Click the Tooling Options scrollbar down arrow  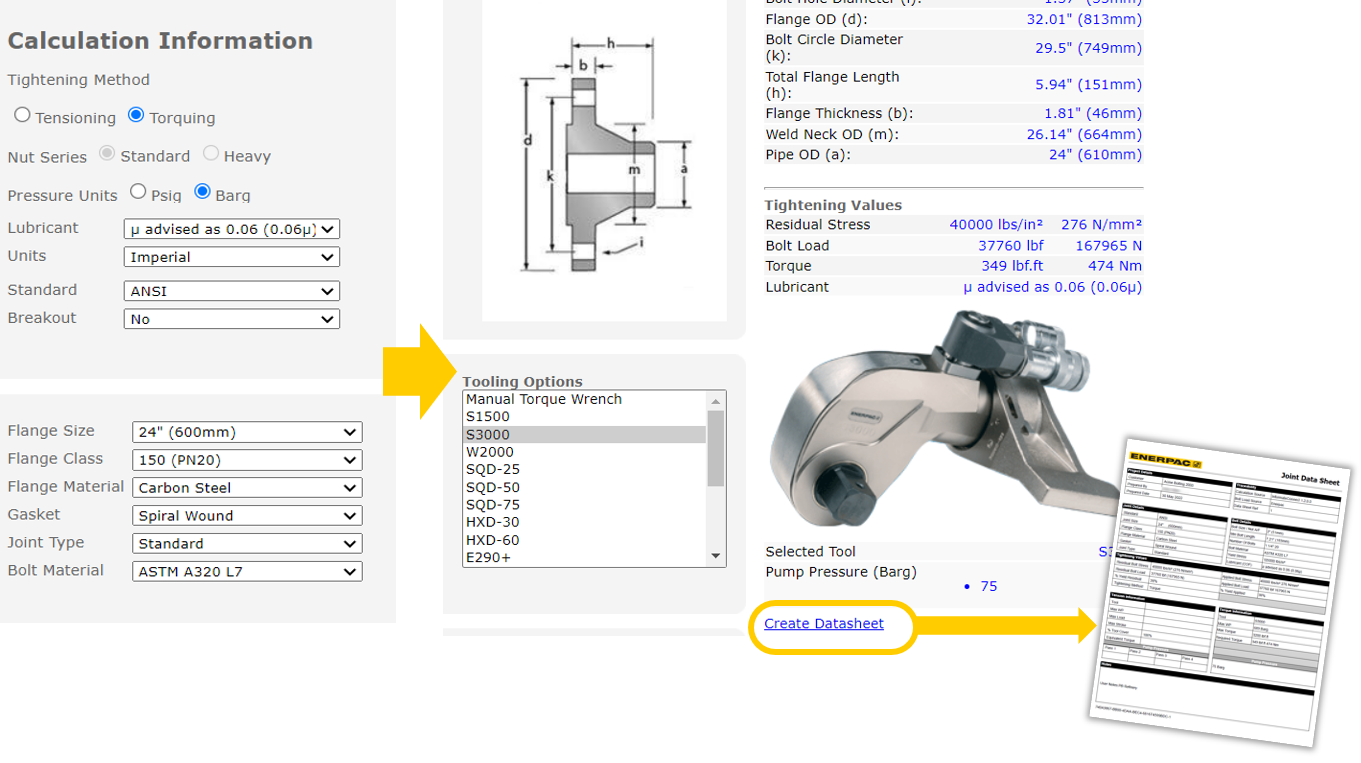pyautogui.click(x=714, y=554)
